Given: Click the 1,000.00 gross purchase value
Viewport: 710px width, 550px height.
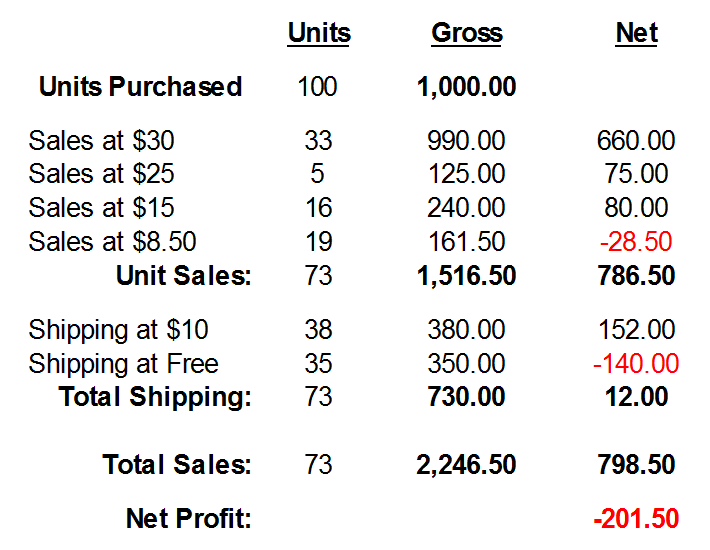Looking at the screenshot, I should pos(466,87).
